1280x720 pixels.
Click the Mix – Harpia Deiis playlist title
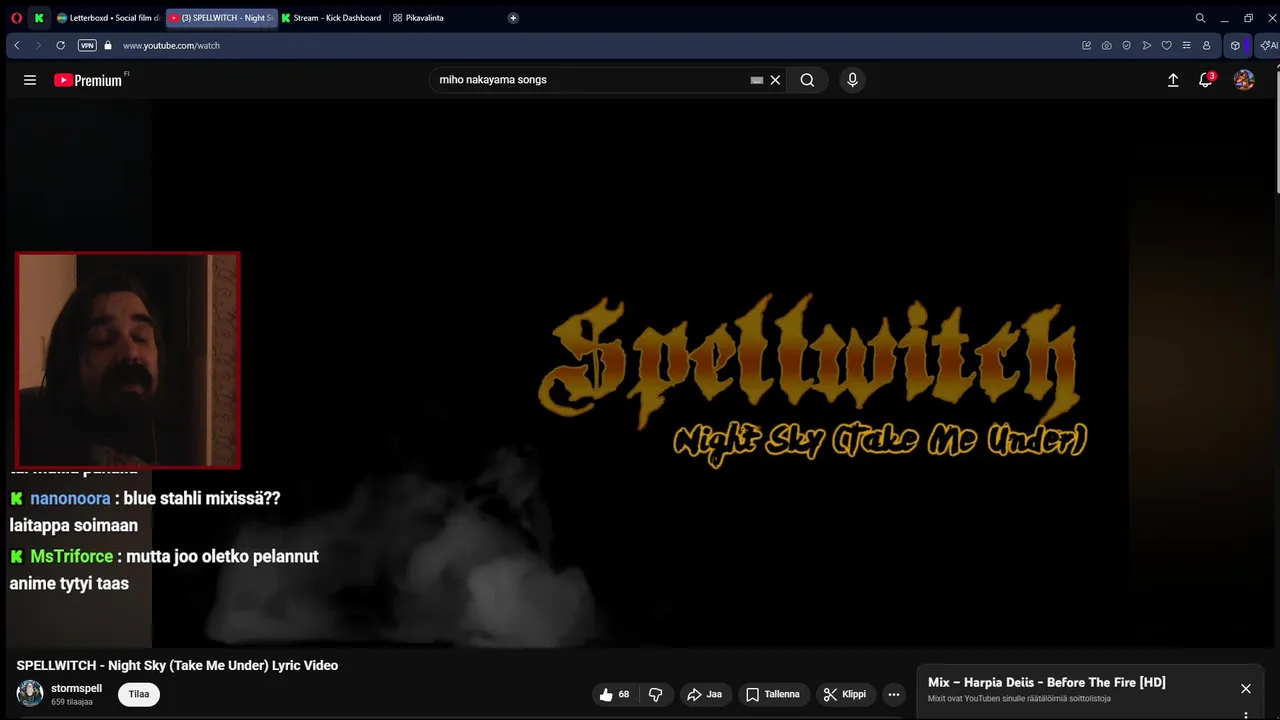[1047, 682]
